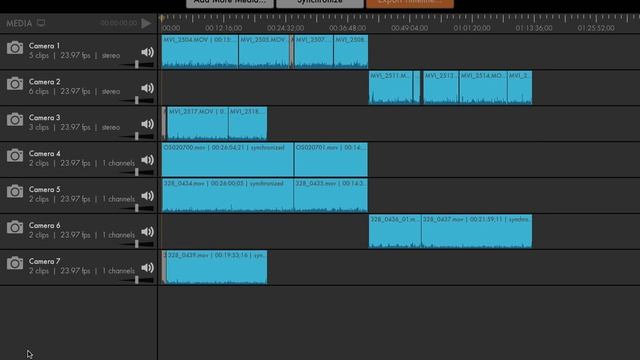Mute Camera 1 audio speaker
Viewport: 640px width, 360px height.
point(147,52)
